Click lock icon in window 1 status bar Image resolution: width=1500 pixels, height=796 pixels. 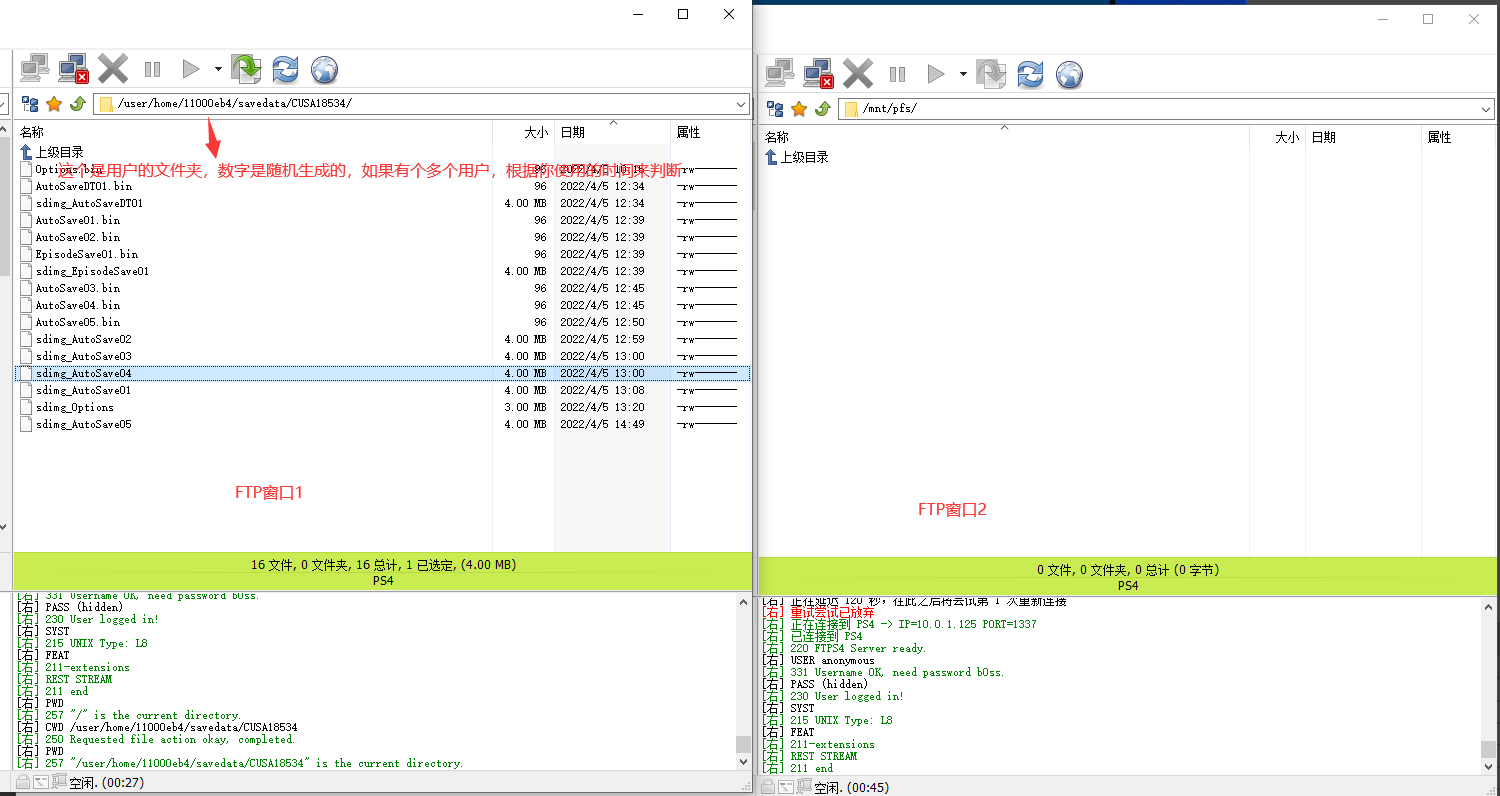(22, 781)
